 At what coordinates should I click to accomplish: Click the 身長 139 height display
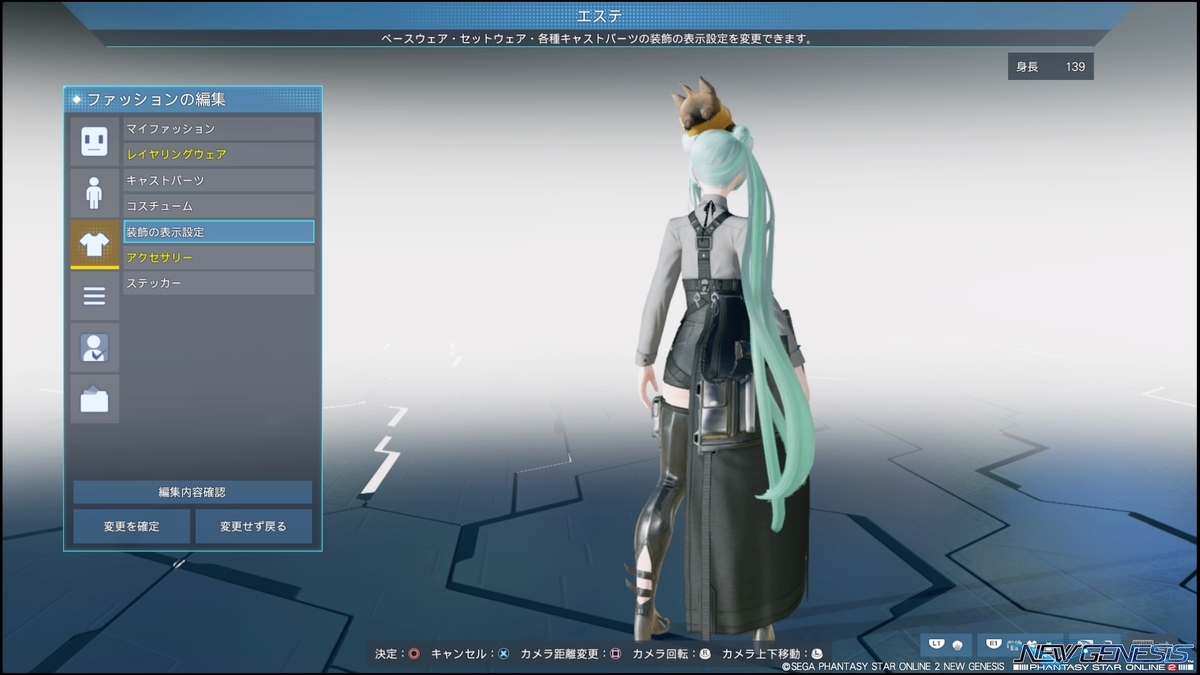click(x=1050, y=67)
